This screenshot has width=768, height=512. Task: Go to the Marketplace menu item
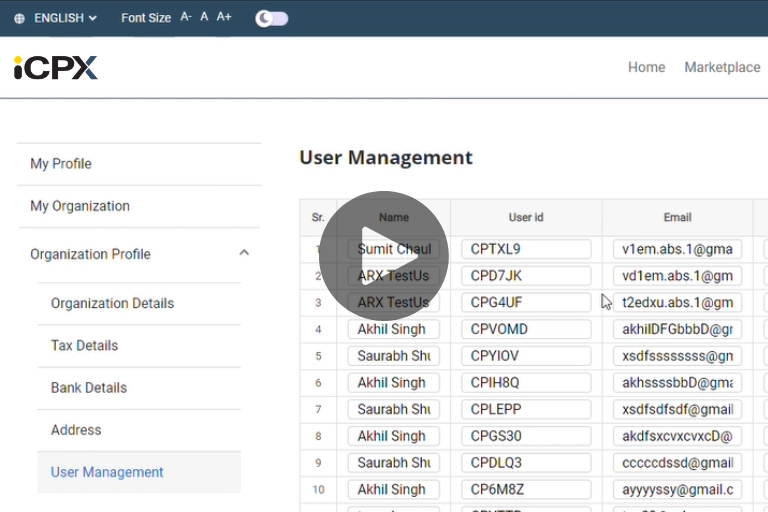[721, 67]
